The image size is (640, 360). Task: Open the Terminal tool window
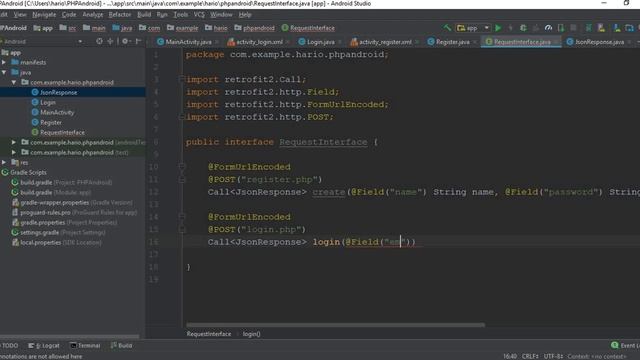[x=85, y=345]
